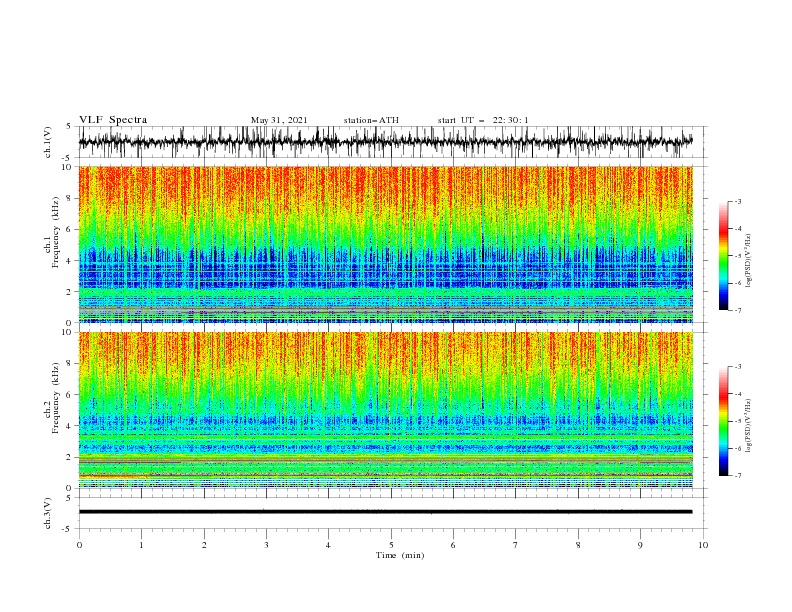The width and height of the screenshot is (792, 612).
Task: Click the 'ch.3(V)' axis label
Action: click(x=48, y=513)
